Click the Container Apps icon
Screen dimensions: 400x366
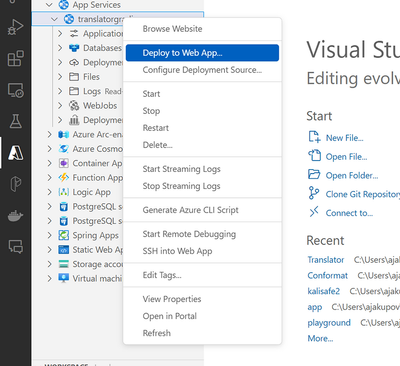click(63, 163)
